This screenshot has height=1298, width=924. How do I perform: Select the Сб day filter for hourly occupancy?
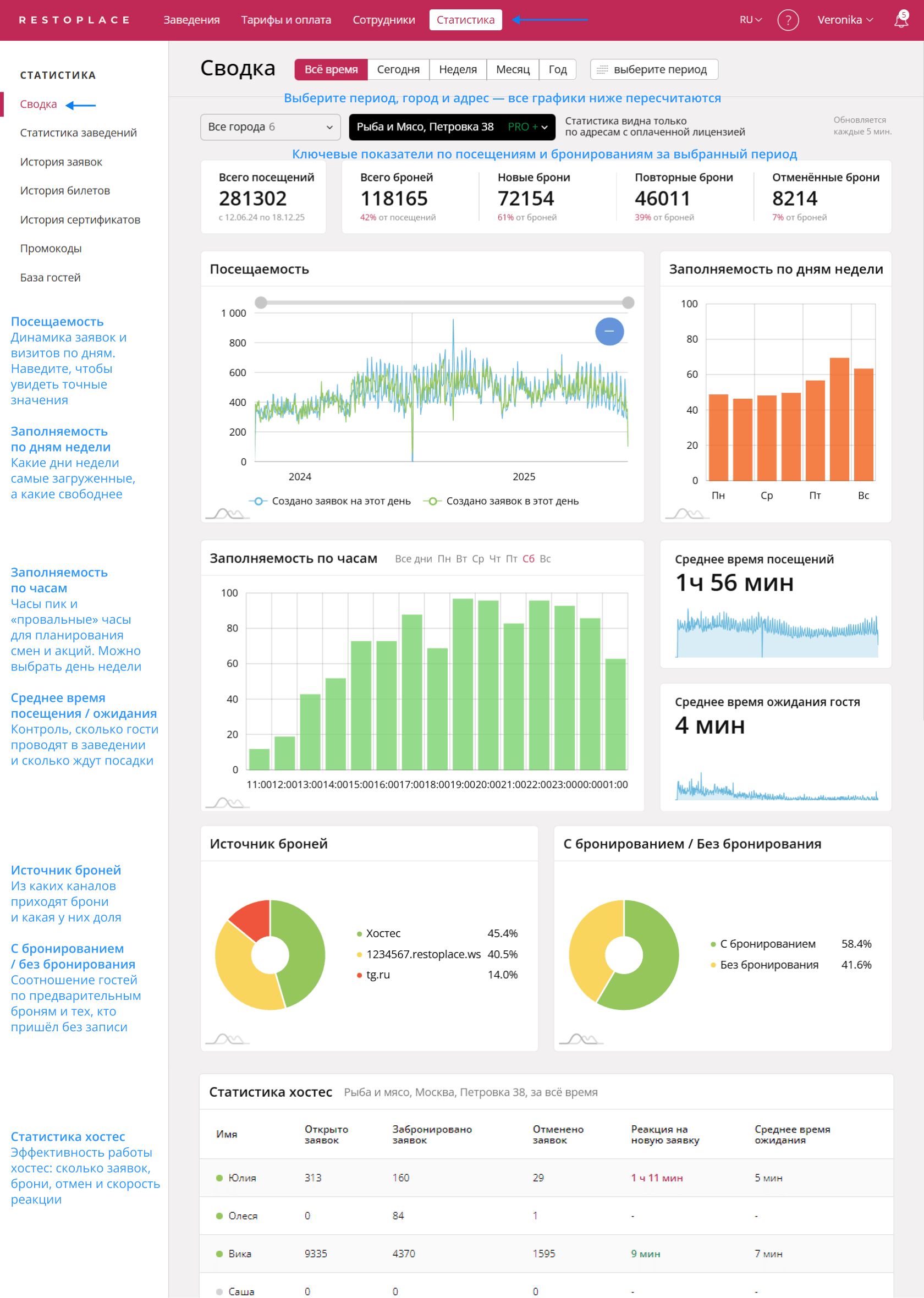click(528, 559)
